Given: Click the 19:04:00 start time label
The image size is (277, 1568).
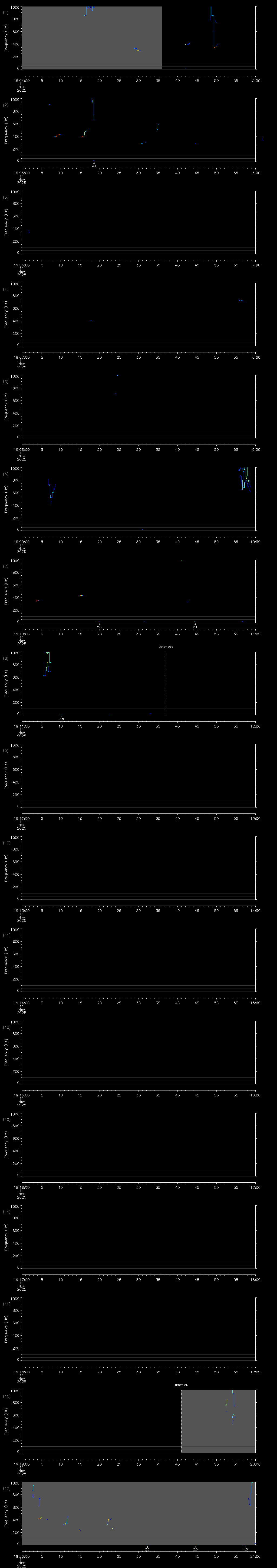Looking at the screenshot, I should [x=21, y=80].
